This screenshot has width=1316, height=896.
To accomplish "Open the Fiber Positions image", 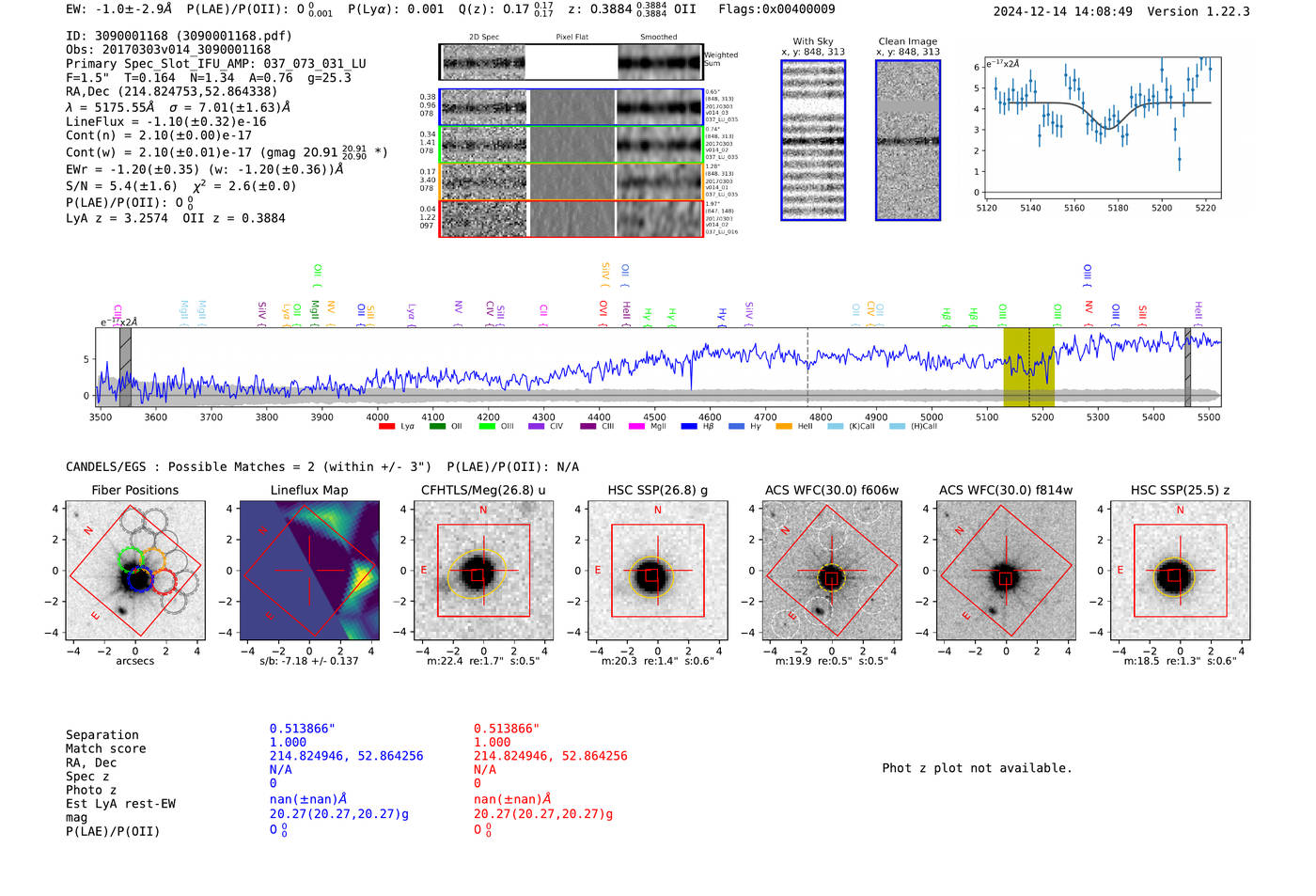I will pos(135,570).
